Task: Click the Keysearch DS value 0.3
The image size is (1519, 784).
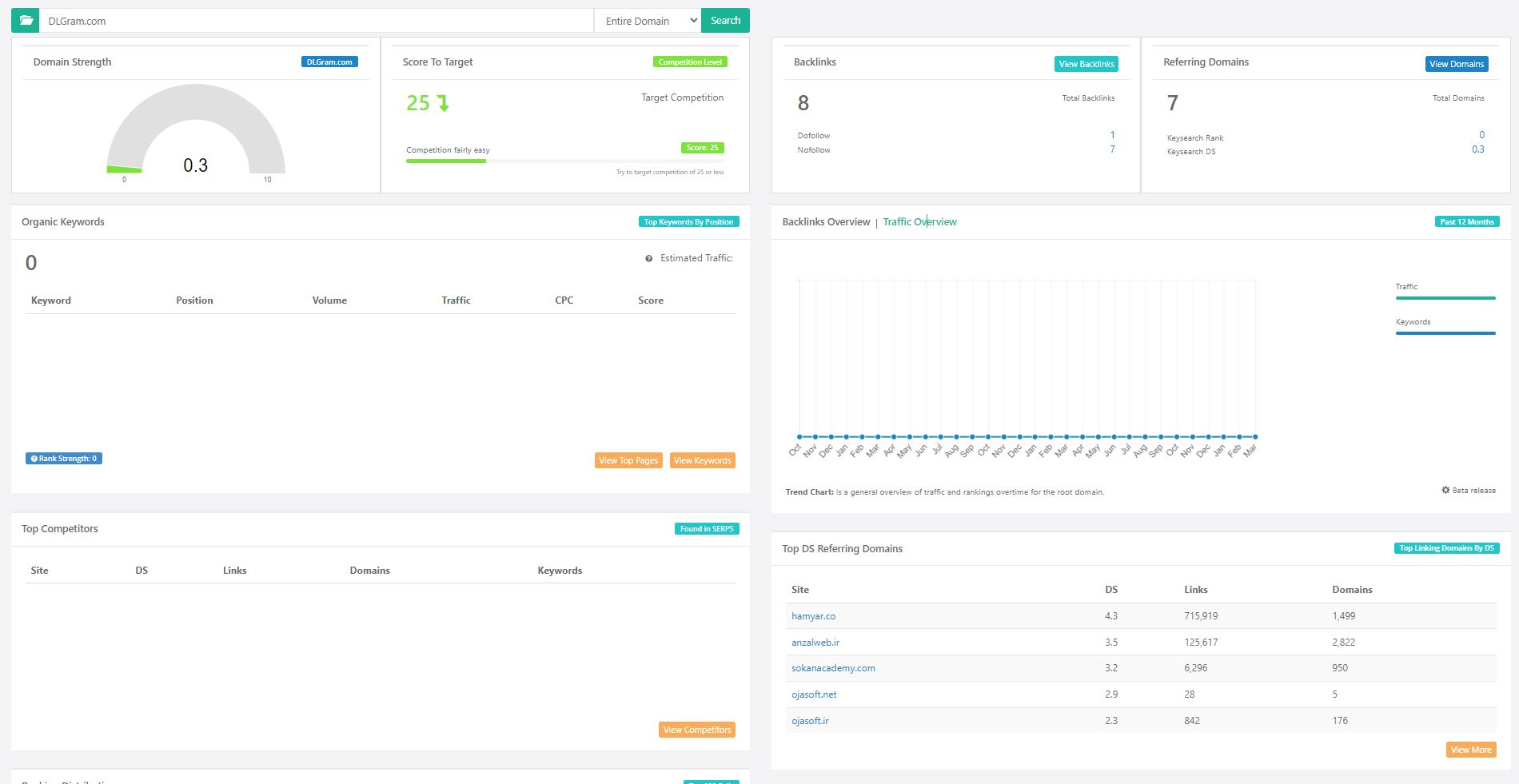Action: pyautogui.click(x=1478, y=149)
